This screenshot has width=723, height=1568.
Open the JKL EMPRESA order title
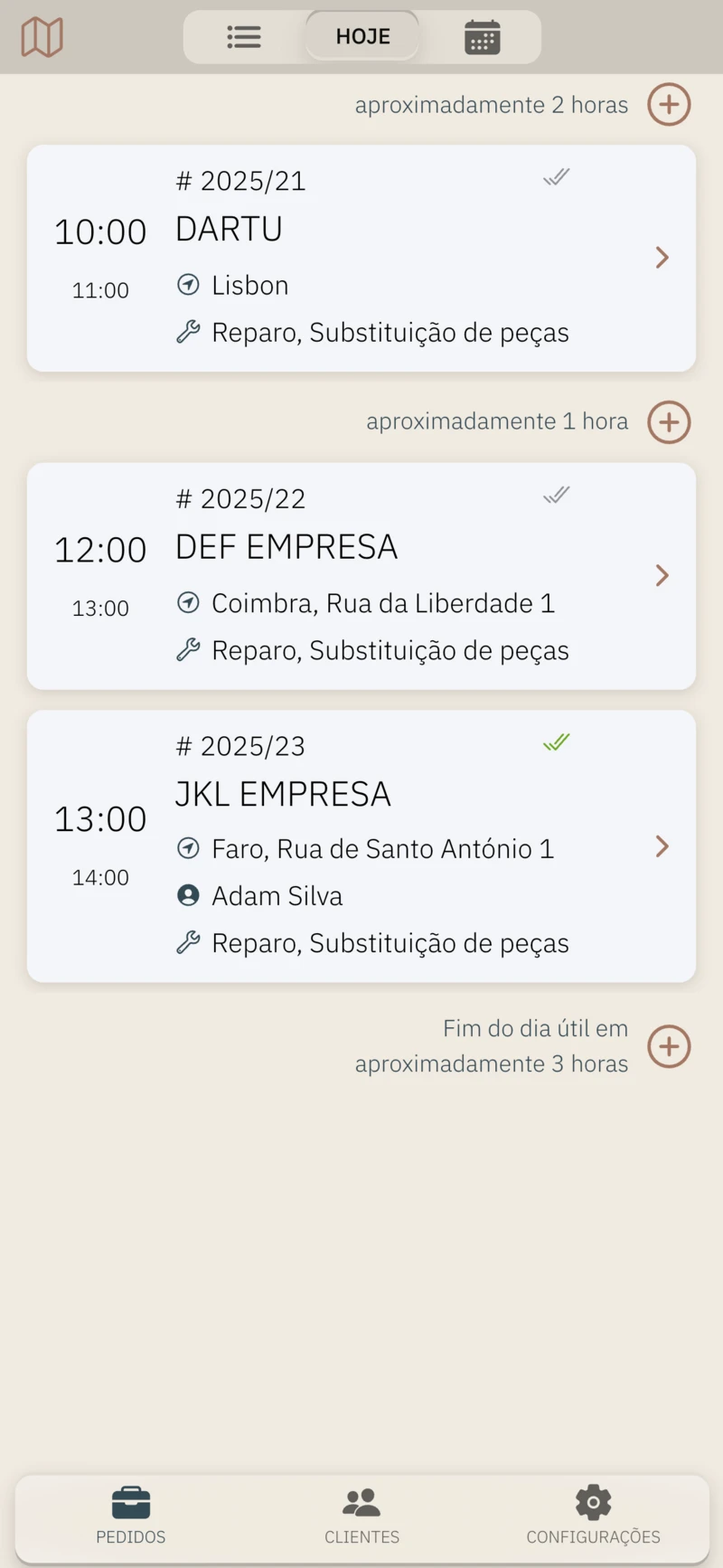283,794
